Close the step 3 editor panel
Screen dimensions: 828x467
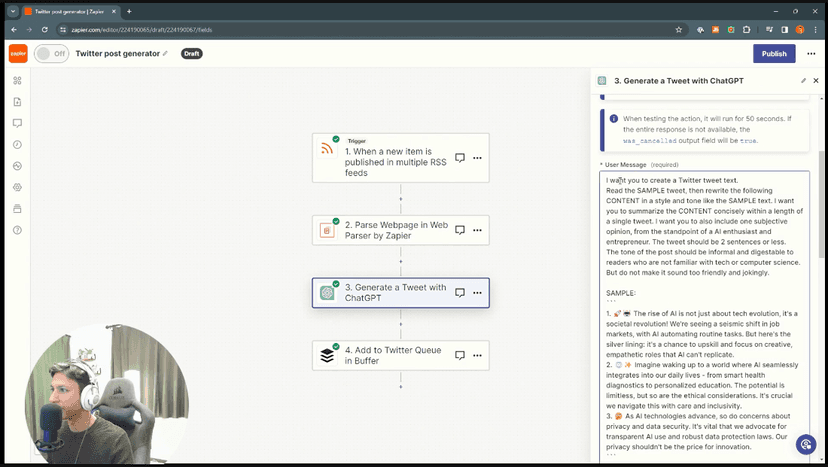click(816, 81)
